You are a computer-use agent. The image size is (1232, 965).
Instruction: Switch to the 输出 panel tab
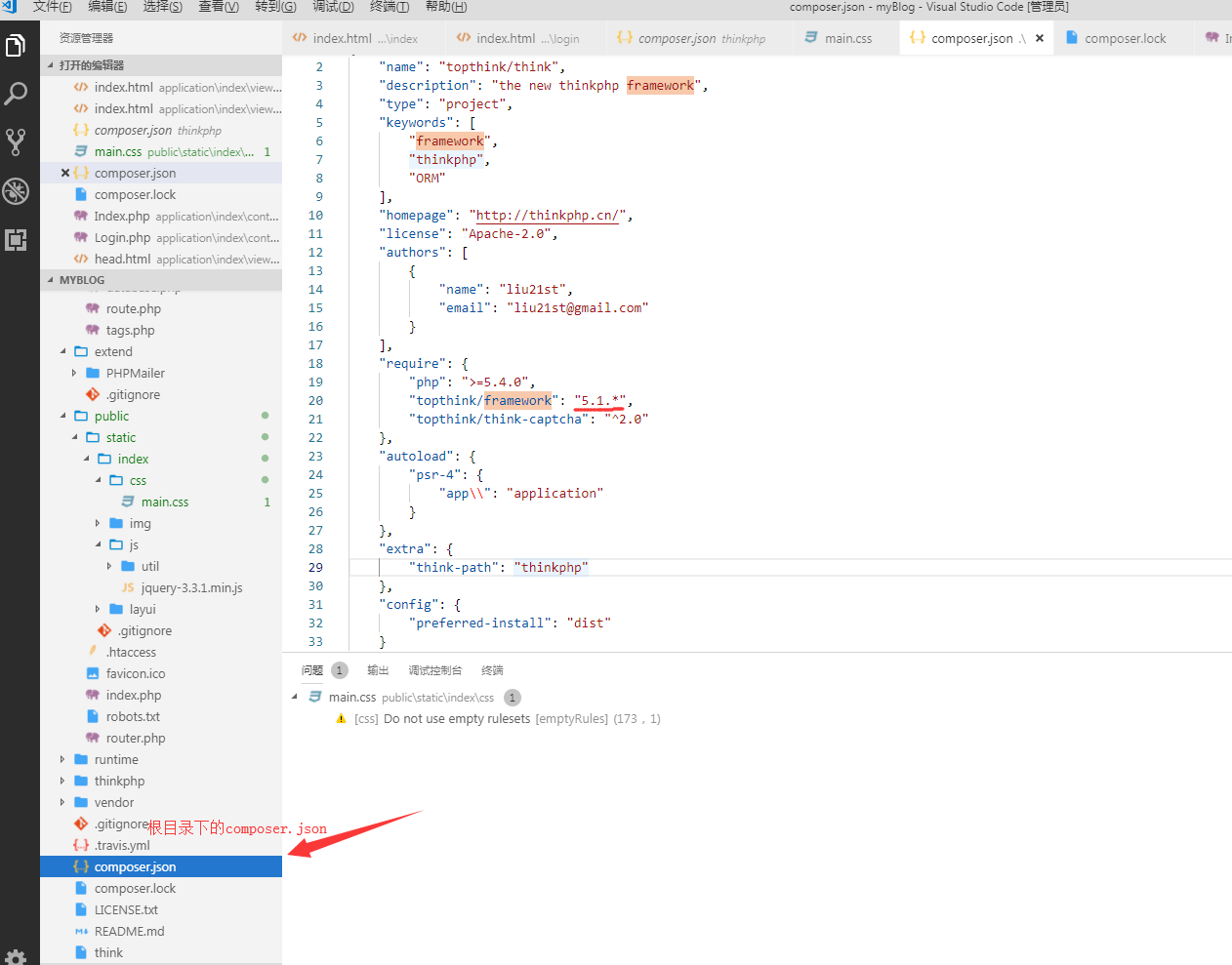coord(378,670)
